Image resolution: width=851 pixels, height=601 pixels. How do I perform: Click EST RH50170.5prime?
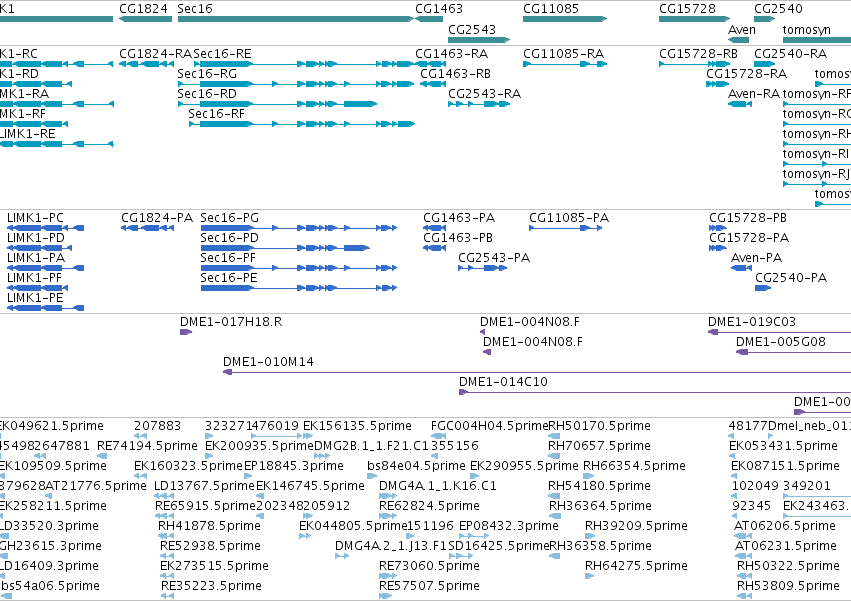click(x=600, y=426)
